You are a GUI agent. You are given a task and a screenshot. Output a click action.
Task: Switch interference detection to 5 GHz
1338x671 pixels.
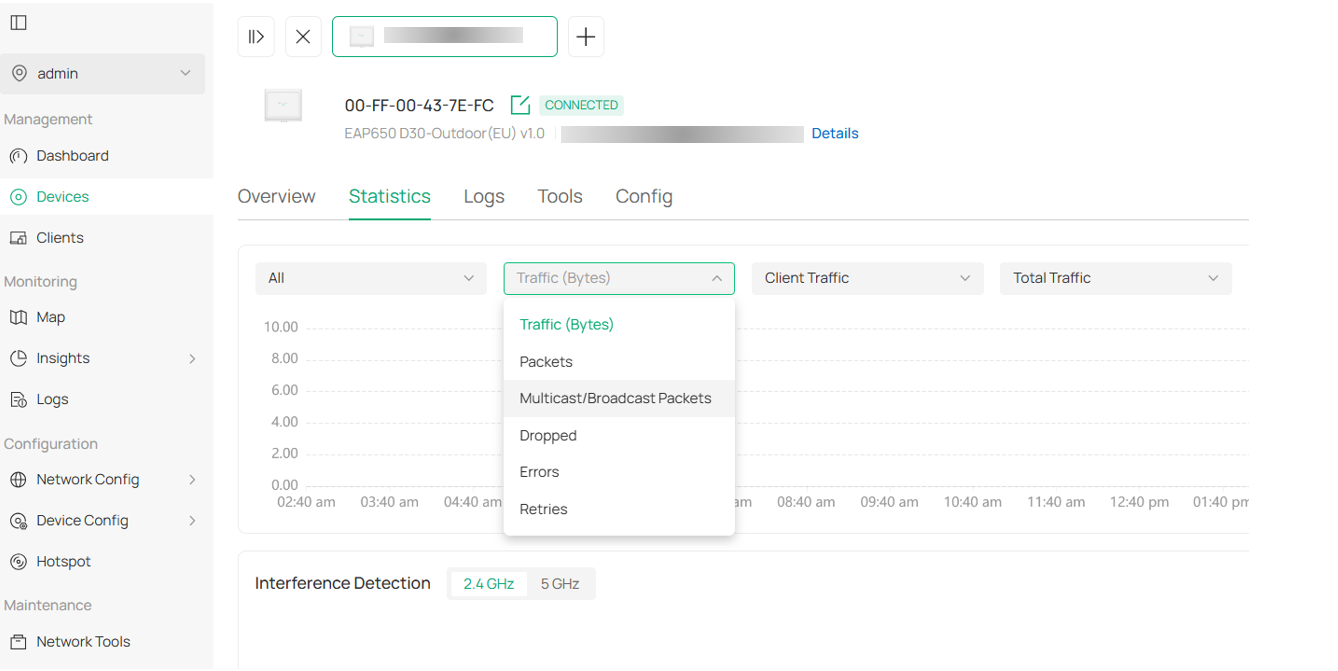[x=560, y=584]
